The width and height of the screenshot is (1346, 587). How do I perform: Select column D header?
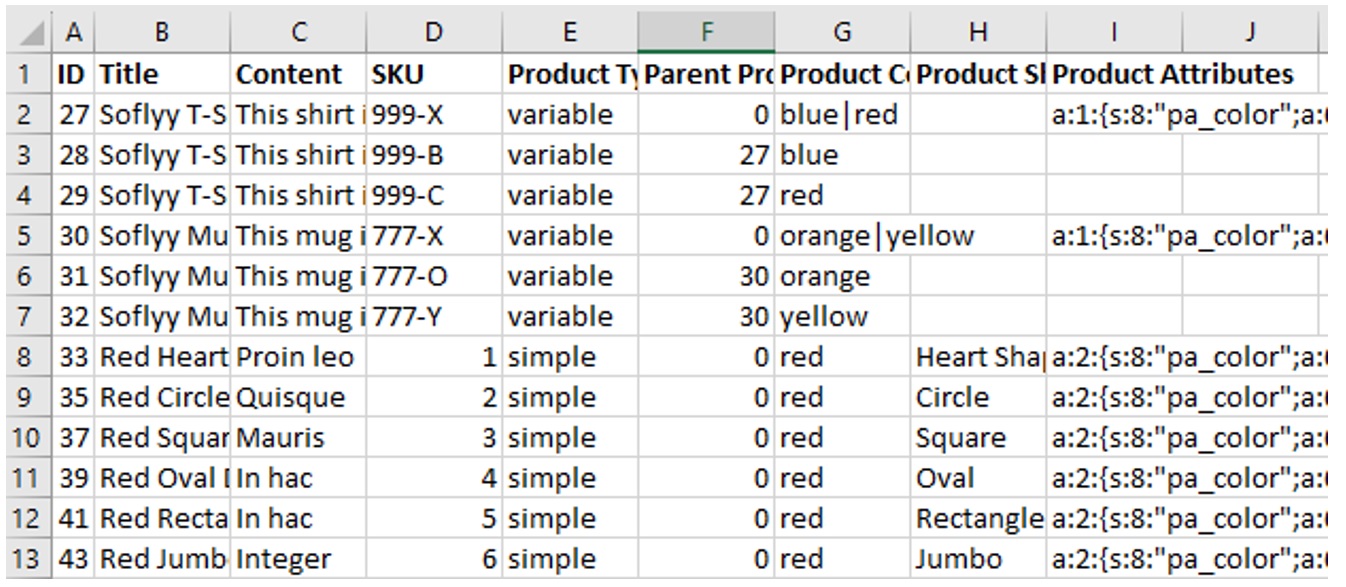(x=434, y=33)
